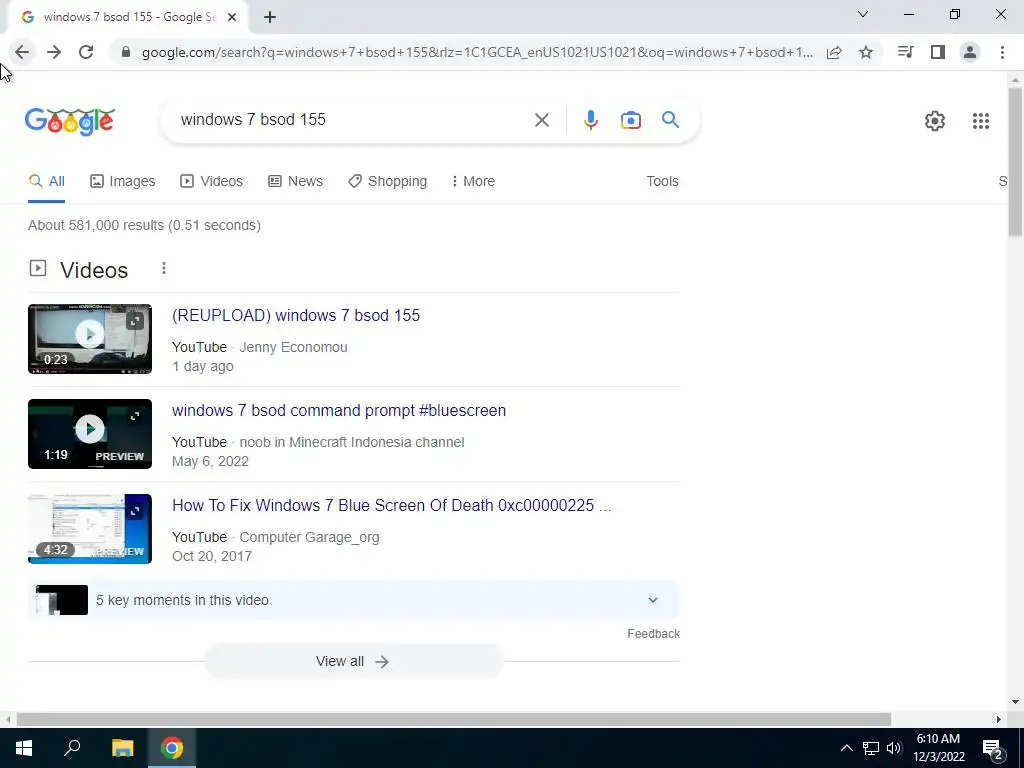Open Google apps grid
Screen dimensions: 1024x768
(x=980, y=121)
